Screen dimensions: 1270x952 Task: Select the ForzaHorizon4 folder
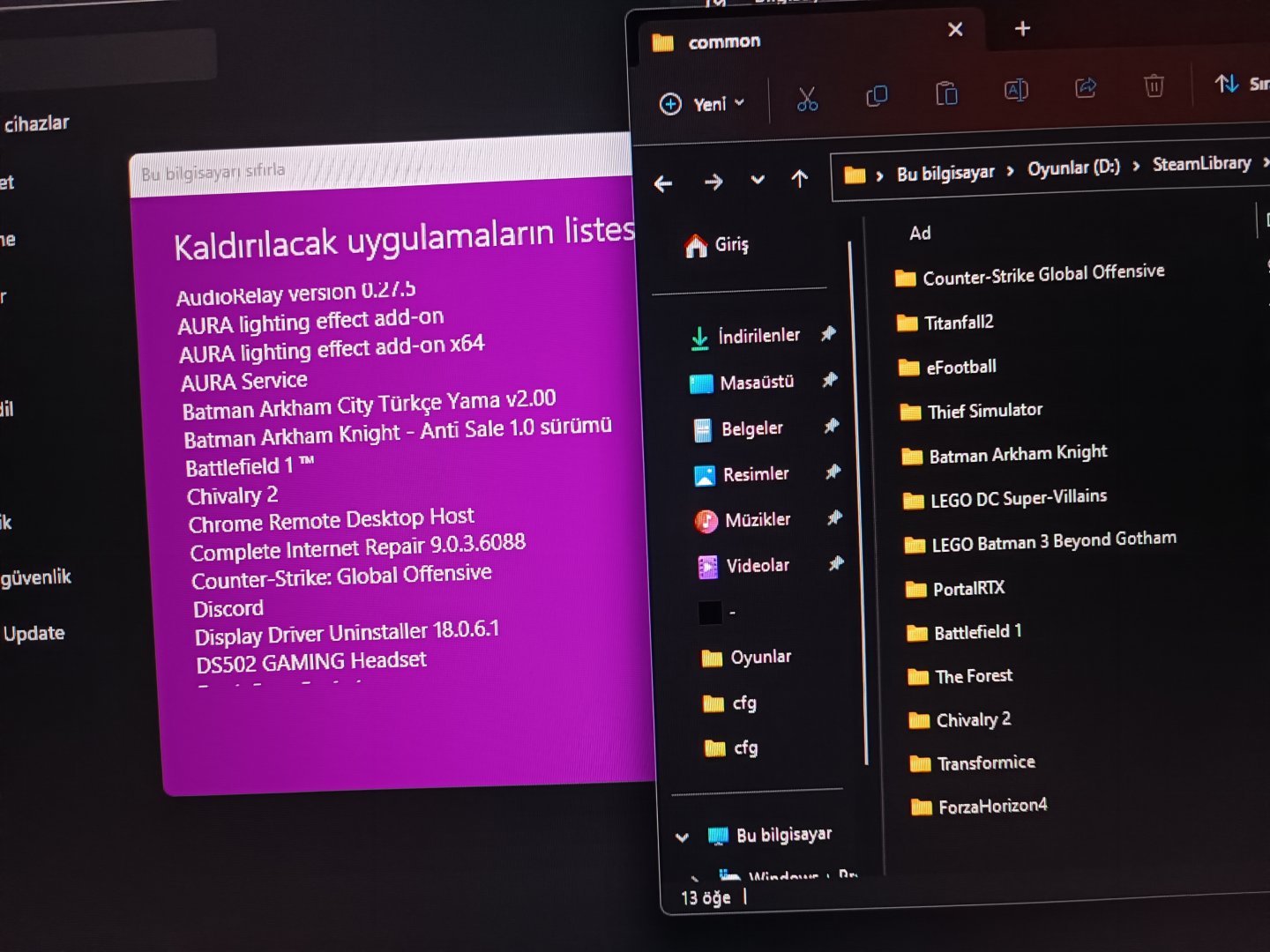[x=980, y=806]
